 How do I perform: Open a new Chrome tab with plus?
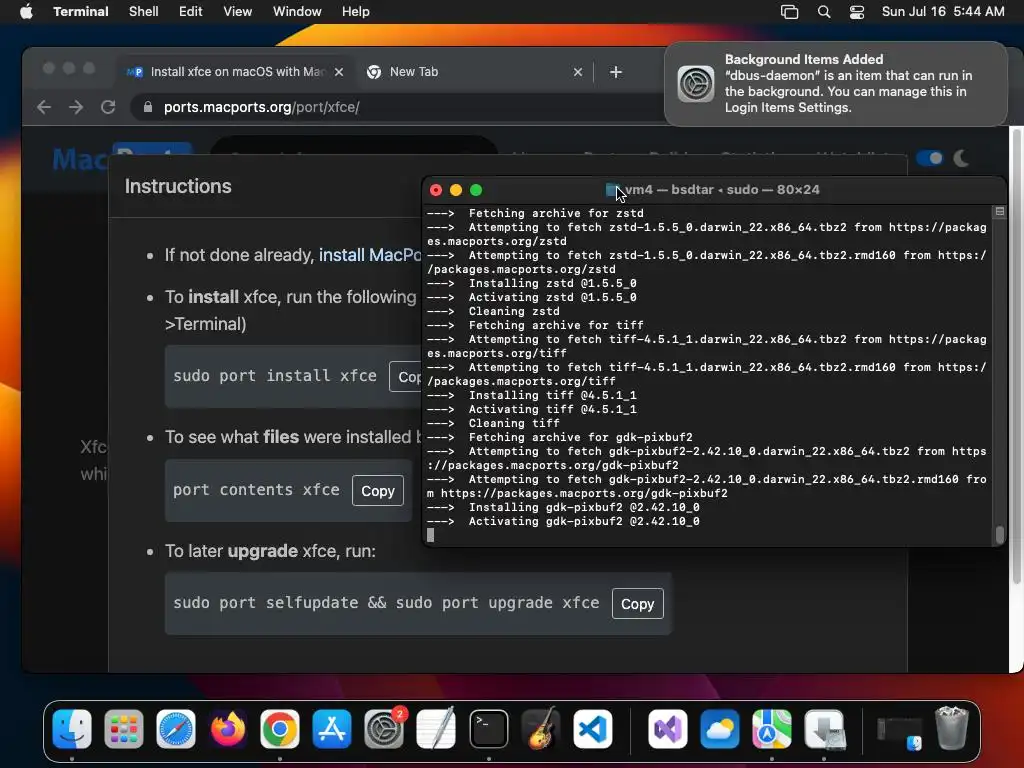(616, 72)
